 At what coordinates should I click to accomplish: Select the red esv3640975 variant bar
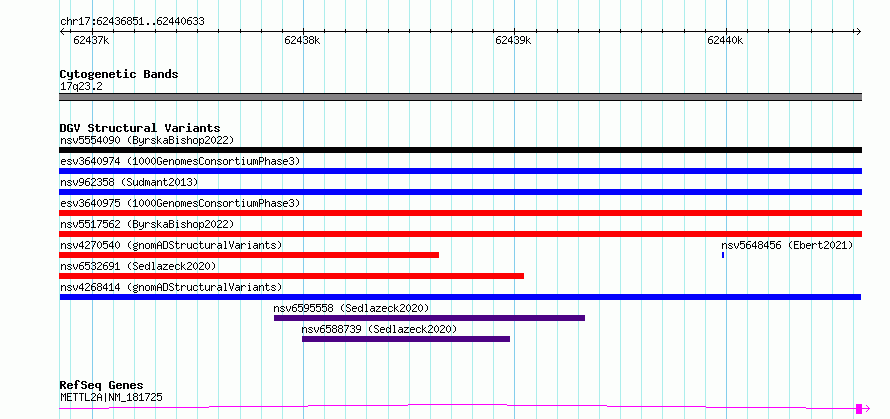pyautogui.click(x=460, y=213)
